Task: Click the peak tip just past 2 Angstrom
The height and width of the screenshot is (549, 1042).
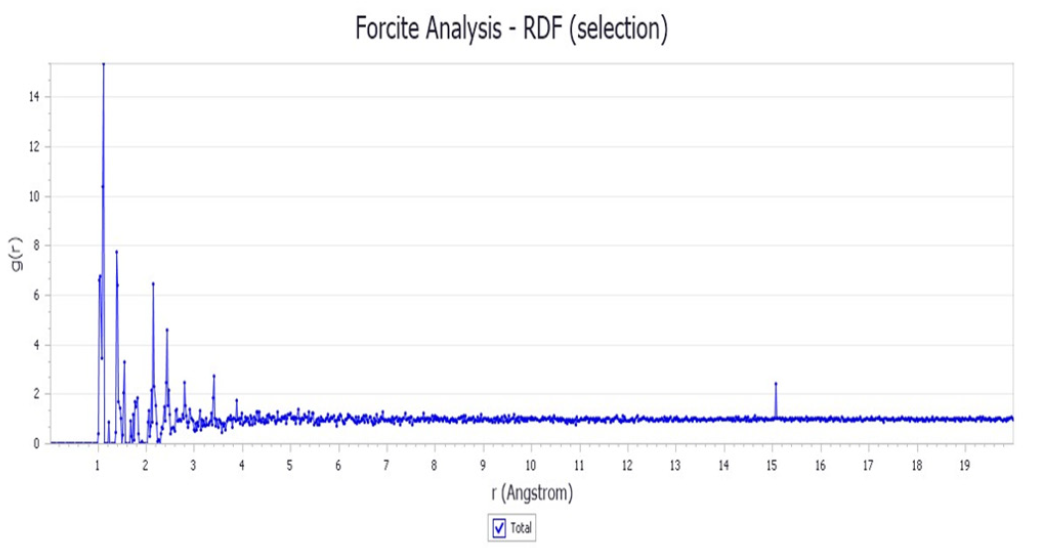Action: click(x=153, y=284)
